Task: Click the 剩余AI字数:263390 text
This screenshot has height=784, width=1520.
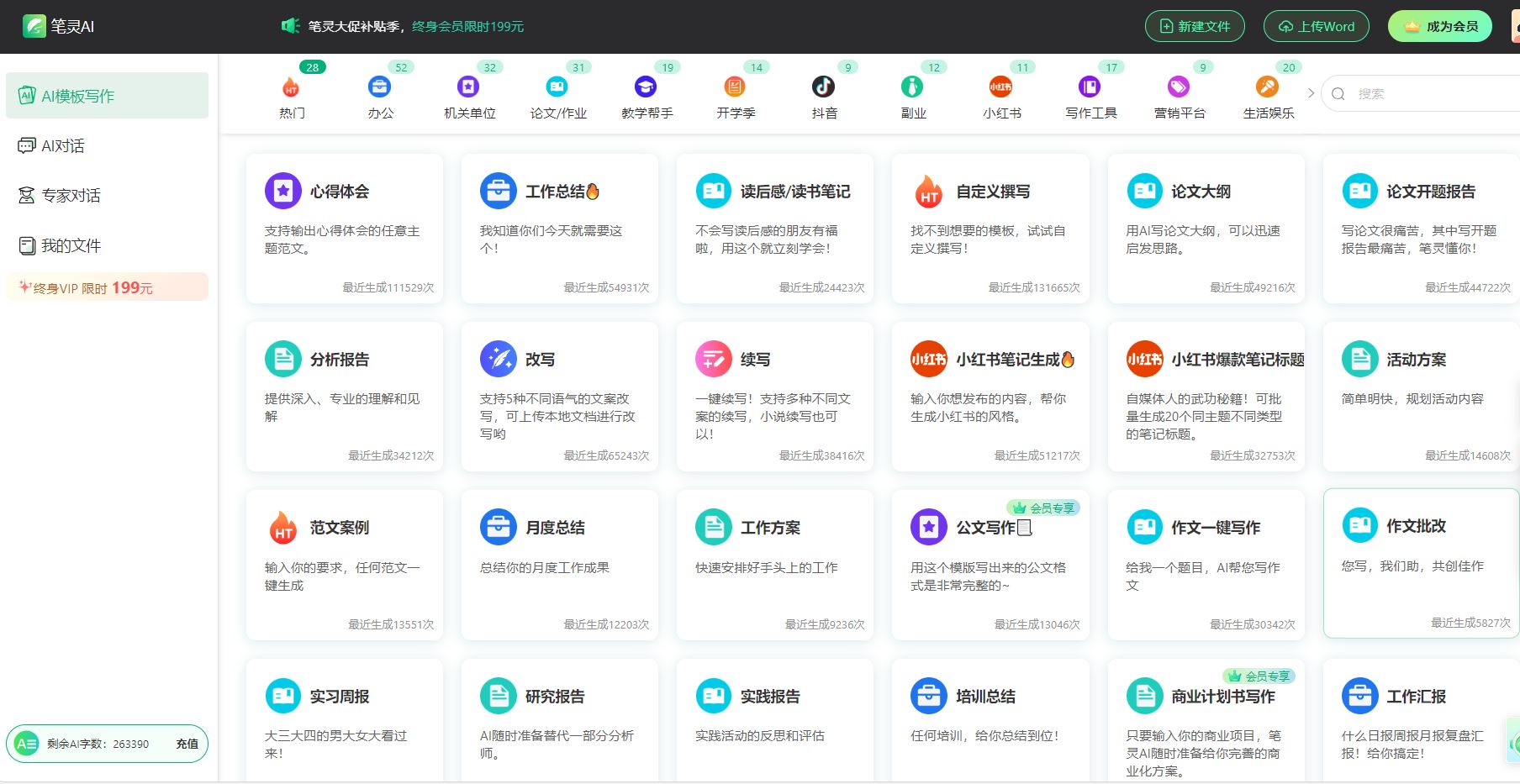Action: (98, 744)
